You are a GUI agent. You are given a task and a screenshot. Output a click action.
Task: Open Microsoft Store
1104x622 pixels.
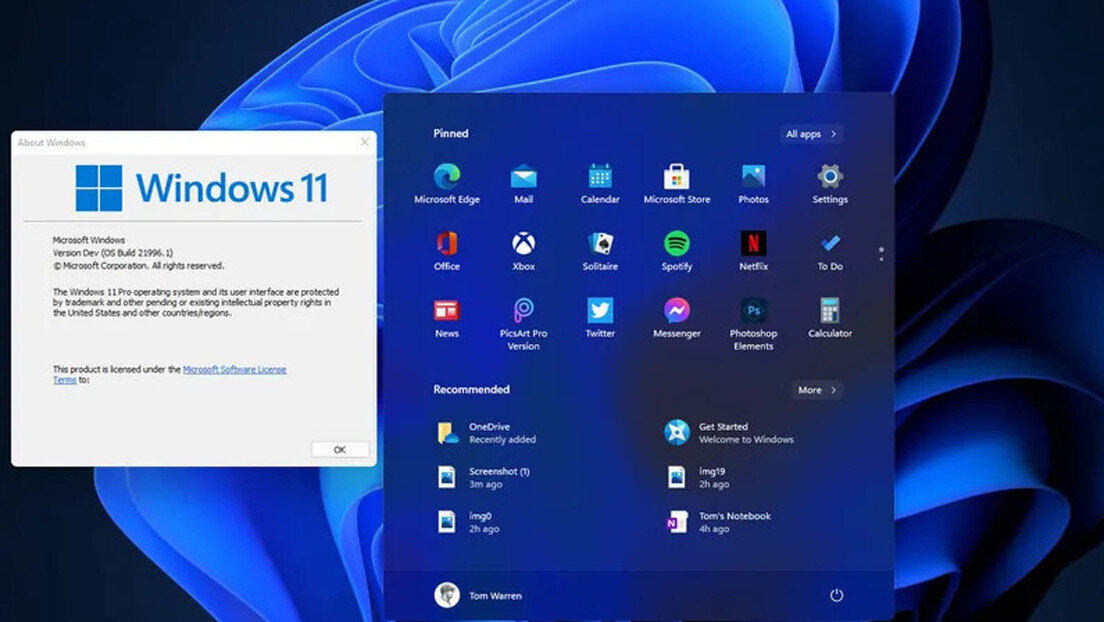coord(677,183)
